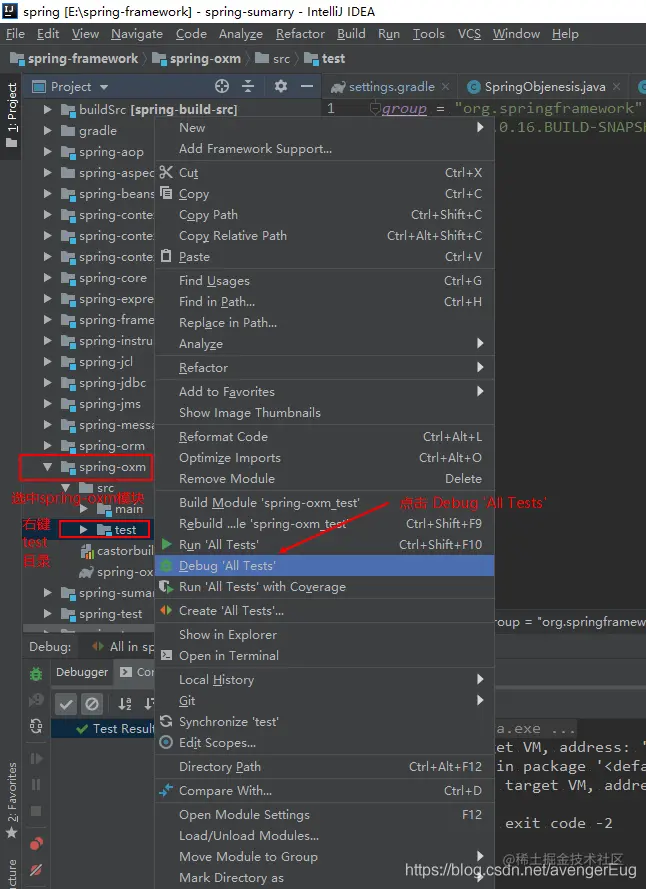
Task: Open the Local History submenu
Action: [x=324, y=679]
